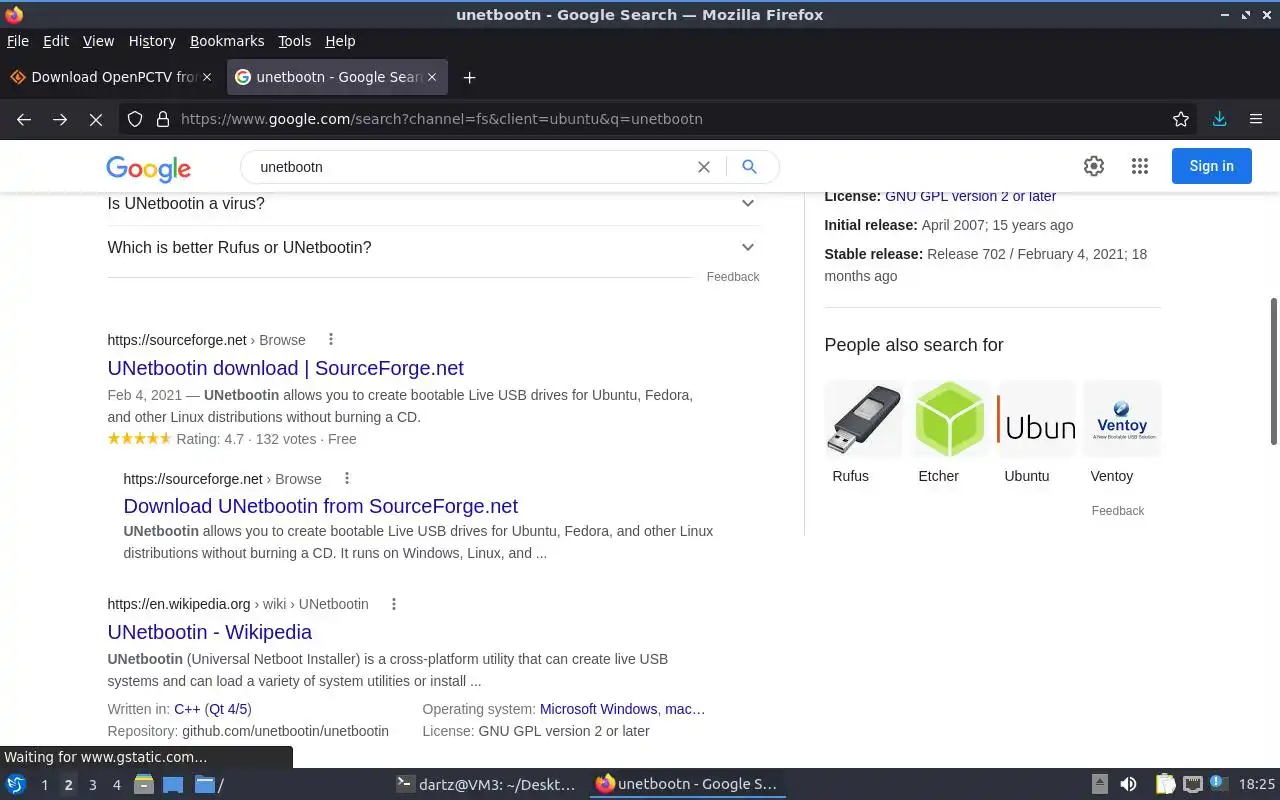The height and width of the screenshot is (800, 1280).
Task: Show desktop from the taskbar
Action: [x=173, y=785]
